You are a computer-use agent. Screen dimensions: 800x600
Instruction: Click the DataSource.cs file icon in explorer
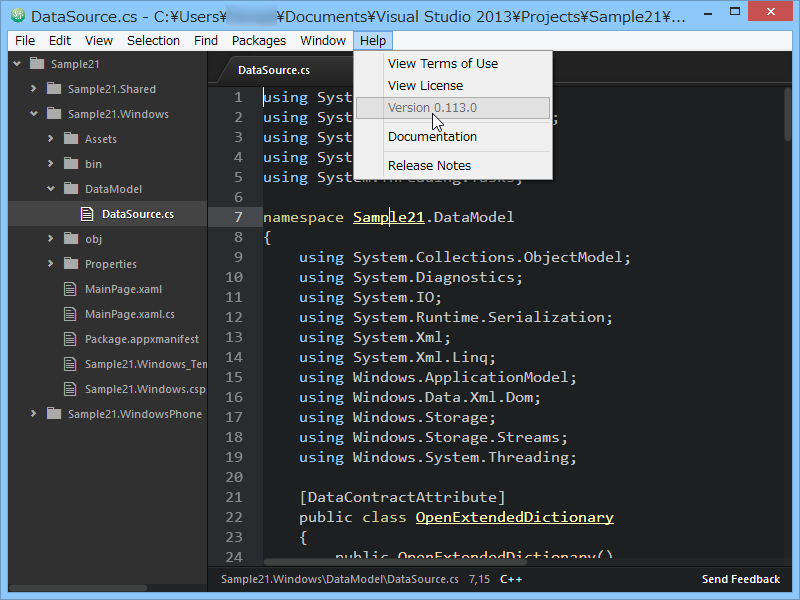coord(85,213)
